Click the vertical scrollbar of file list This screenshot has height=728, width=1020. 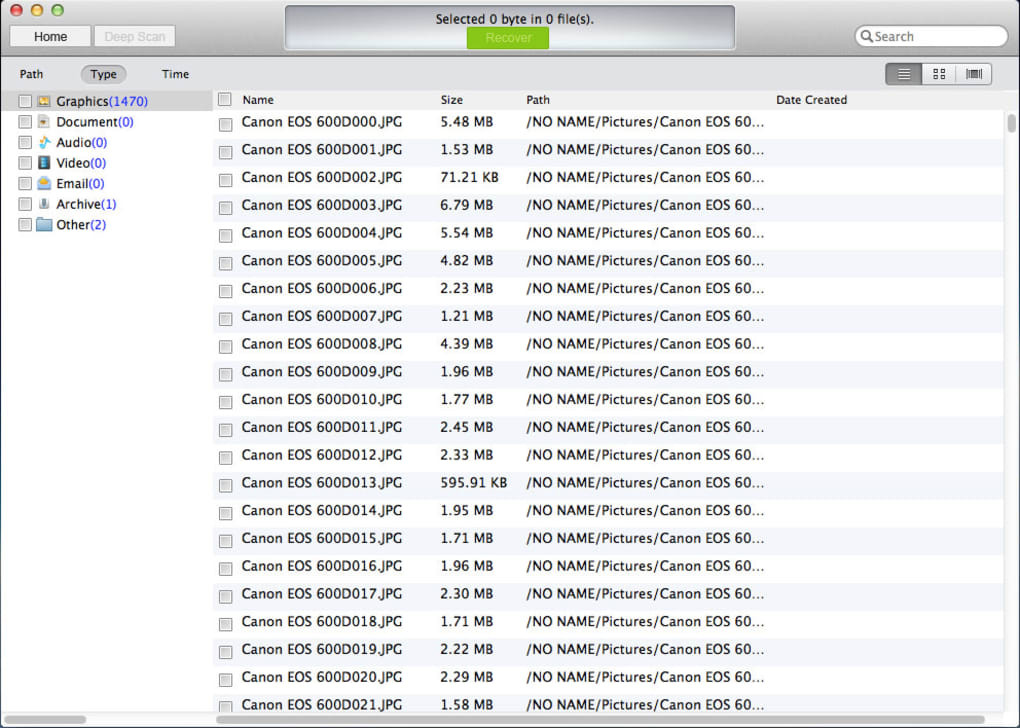coord(1011,124)
